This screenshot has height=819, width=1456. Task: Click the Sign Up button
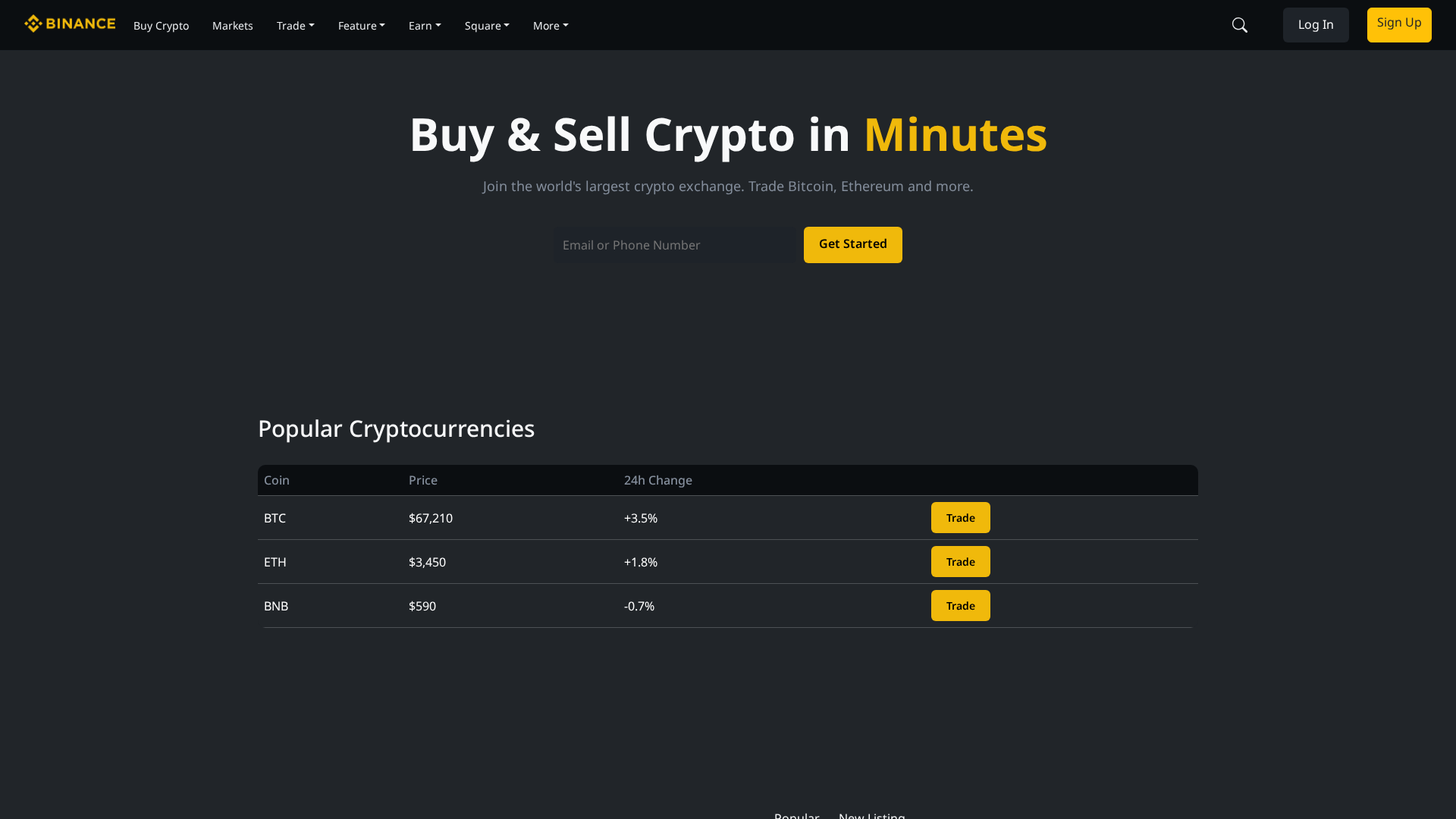(1398, 24)
